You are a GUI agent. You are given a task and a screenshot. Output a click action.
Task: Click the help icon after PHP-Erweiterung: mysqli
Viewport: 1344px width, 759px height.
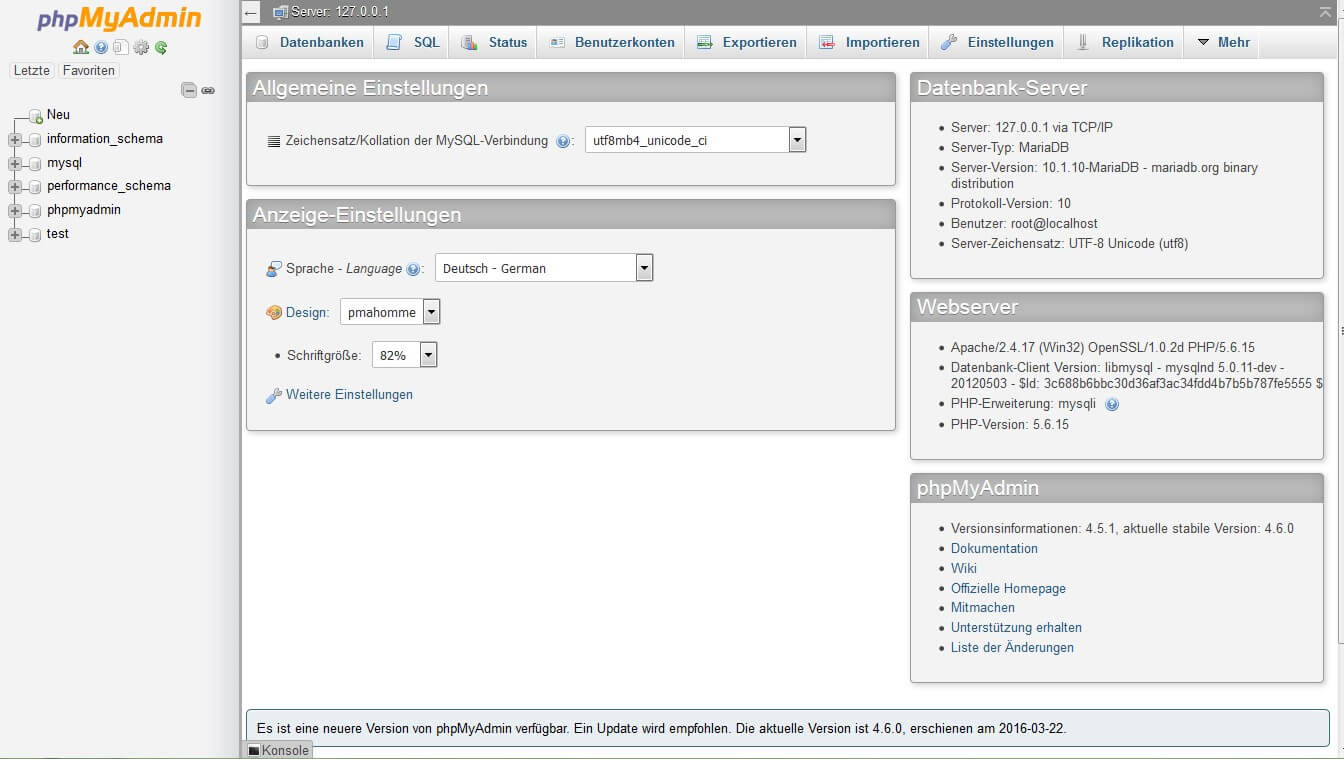point(1112,405)
